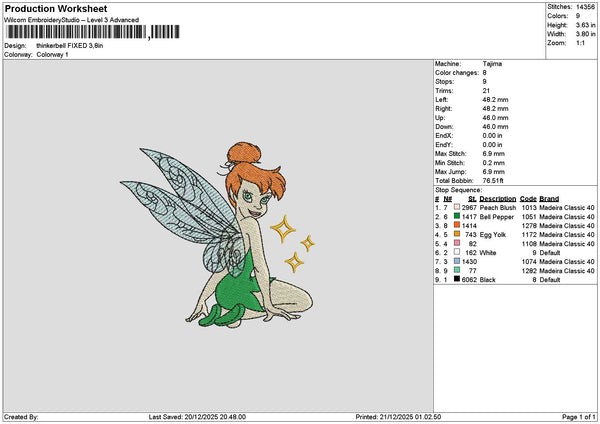The width and height of the screenshot is (600, 424).
Task: Click the 'Last Saved: 20/12/2025 20.48.00' text
Action: coord(197,417)
